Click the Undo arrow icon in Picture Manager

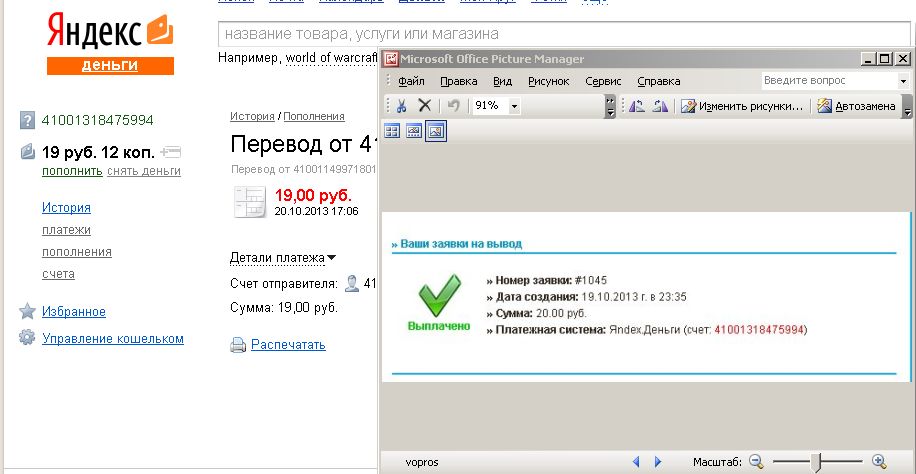click(453, 106)
